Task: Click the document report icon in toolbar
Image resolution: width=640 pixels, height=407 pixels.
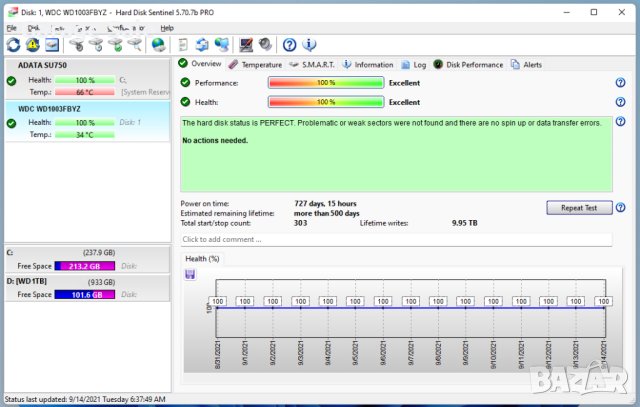Action: point(183,44)
